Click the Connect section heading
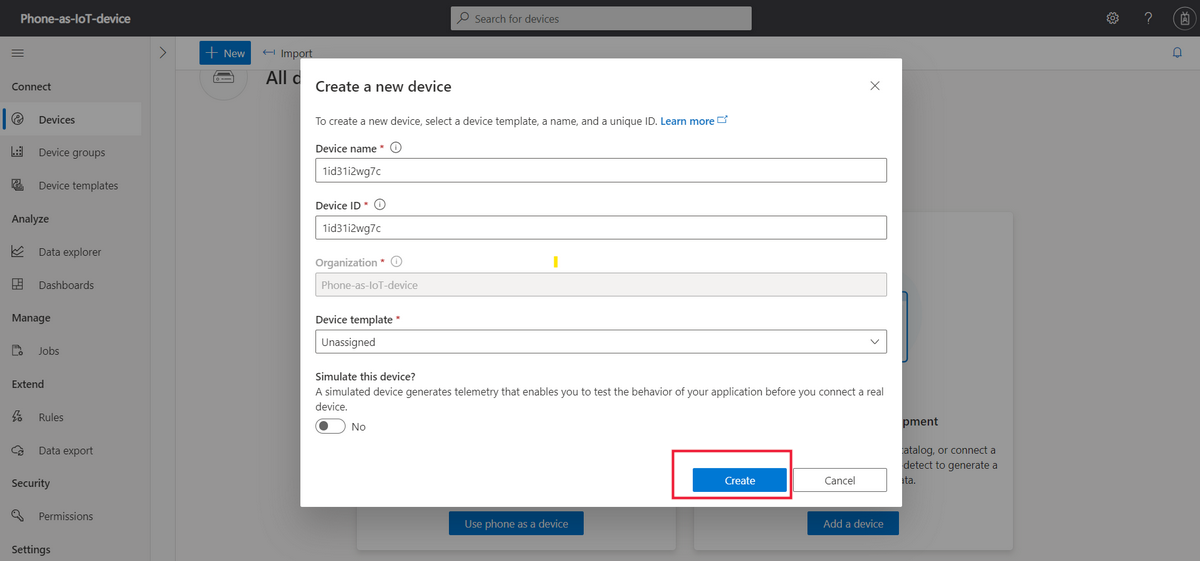The image size is (1200, 561). coord(31,86)
